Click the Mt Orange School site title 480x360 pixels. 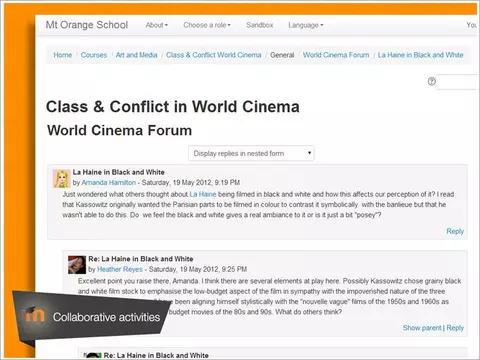87,25
